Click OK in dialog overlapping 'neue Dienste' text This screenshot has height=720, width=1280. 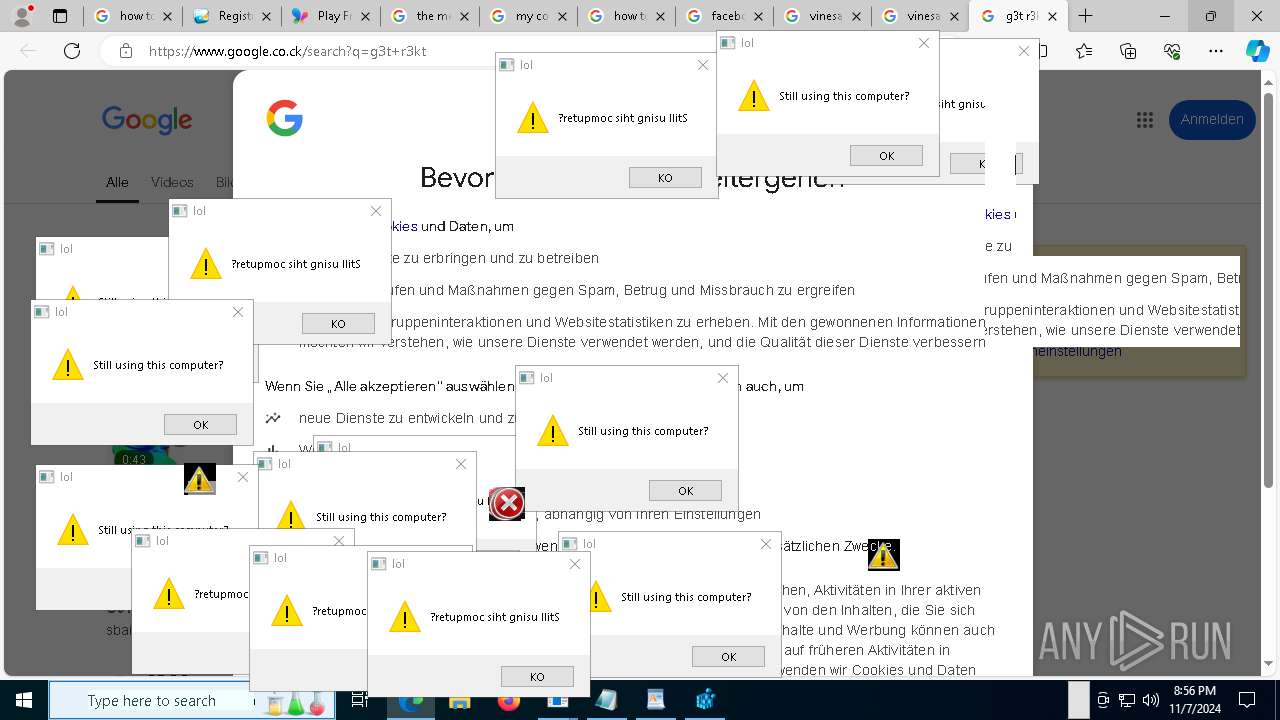685,490
